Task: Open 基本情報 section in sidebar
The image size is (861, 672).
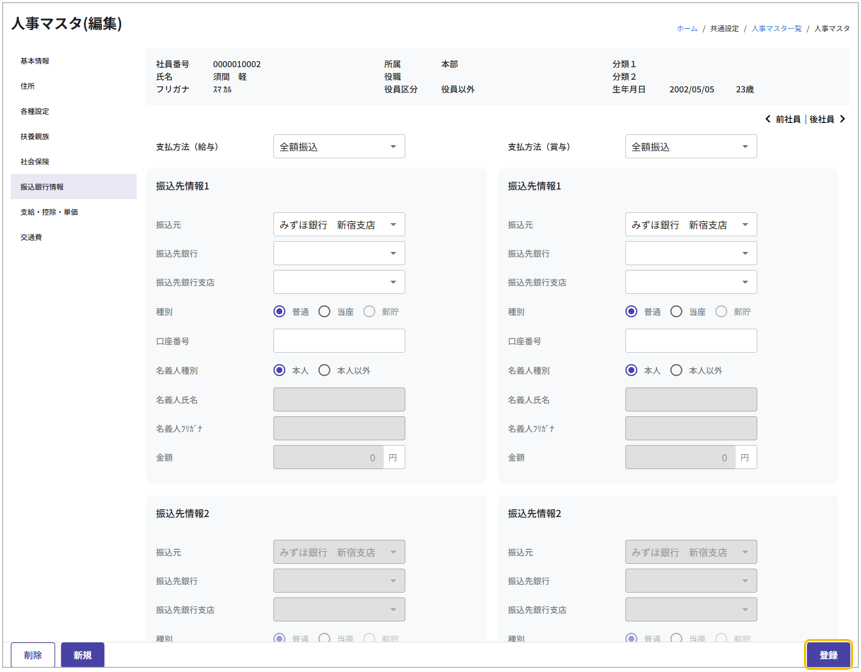Action: (35, 61)
